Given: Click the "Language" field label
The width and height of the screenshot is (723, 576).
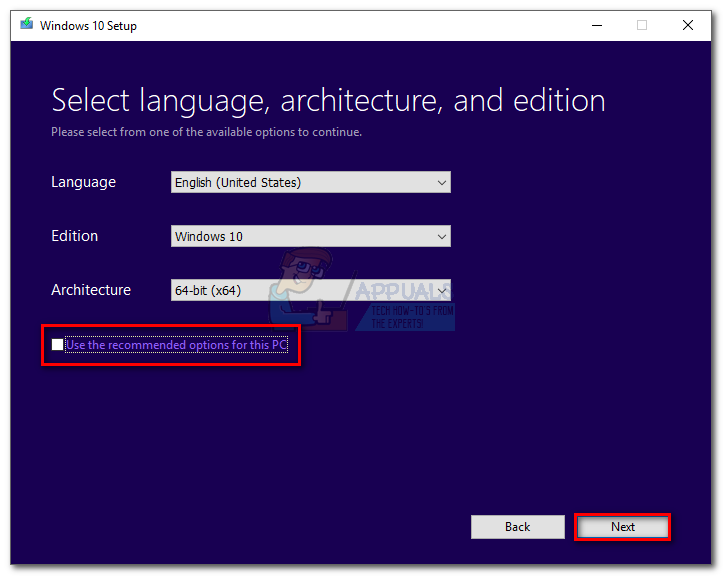Looking at the screenshot, I should (83, 182).
